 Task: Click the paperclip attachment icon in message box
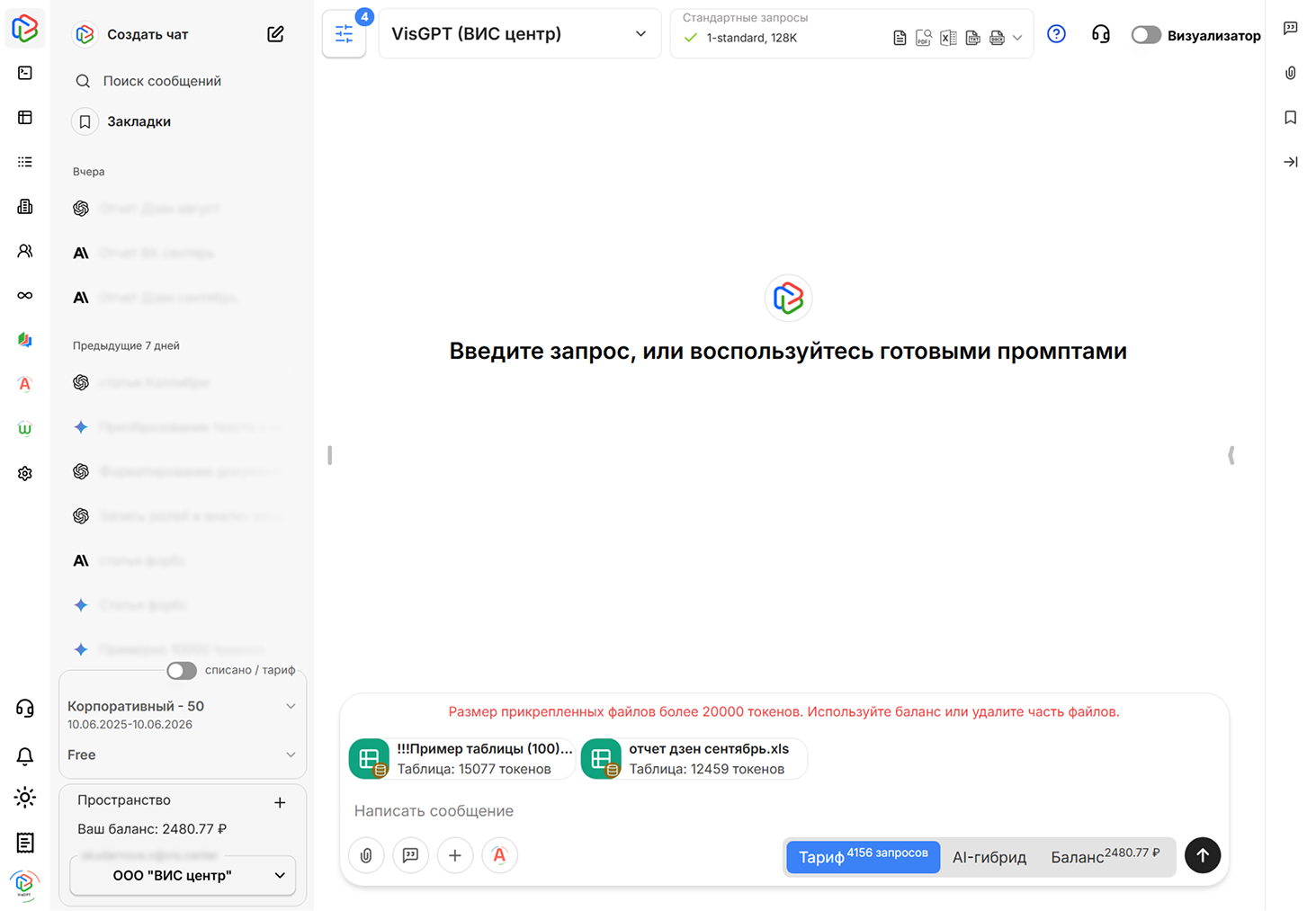coord(366,855)
